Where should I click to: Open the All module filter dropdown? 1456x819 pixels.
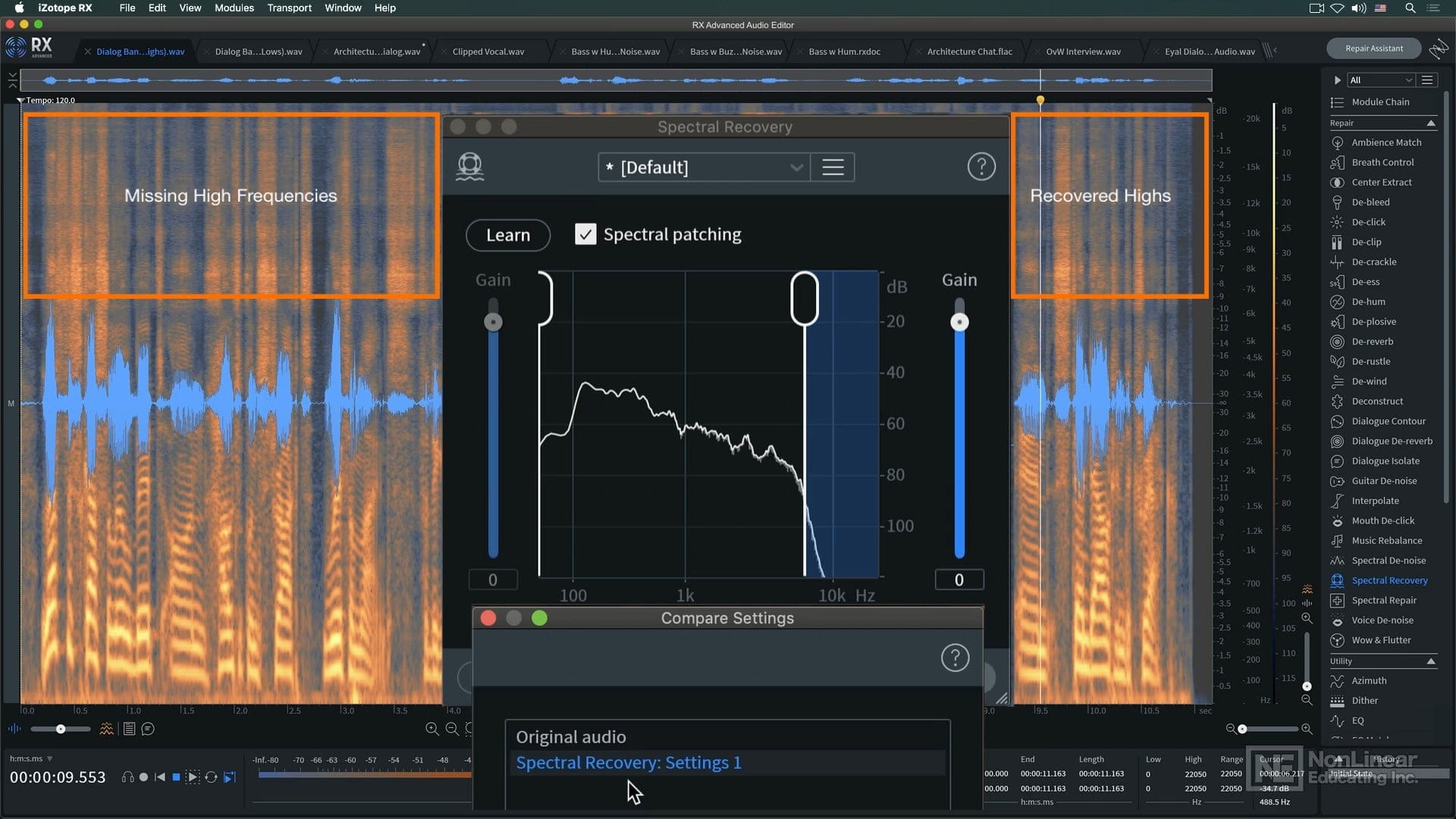[1380, 80]
